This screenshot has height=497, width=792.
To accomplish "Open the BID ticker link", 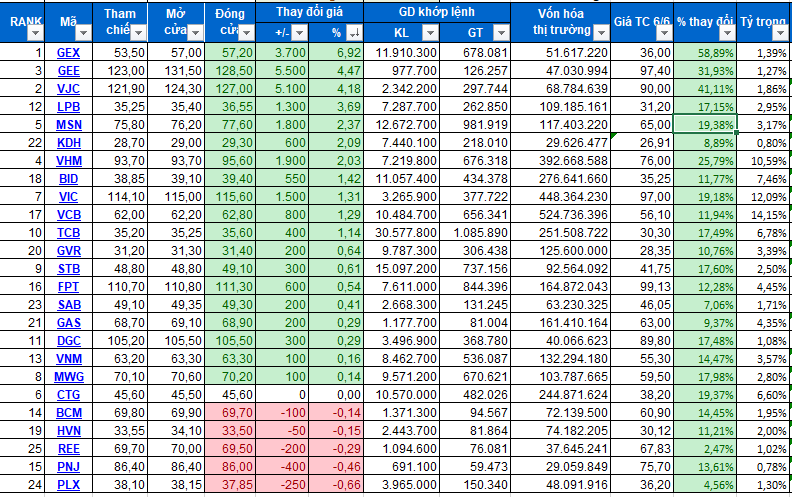I will (68, 179).
